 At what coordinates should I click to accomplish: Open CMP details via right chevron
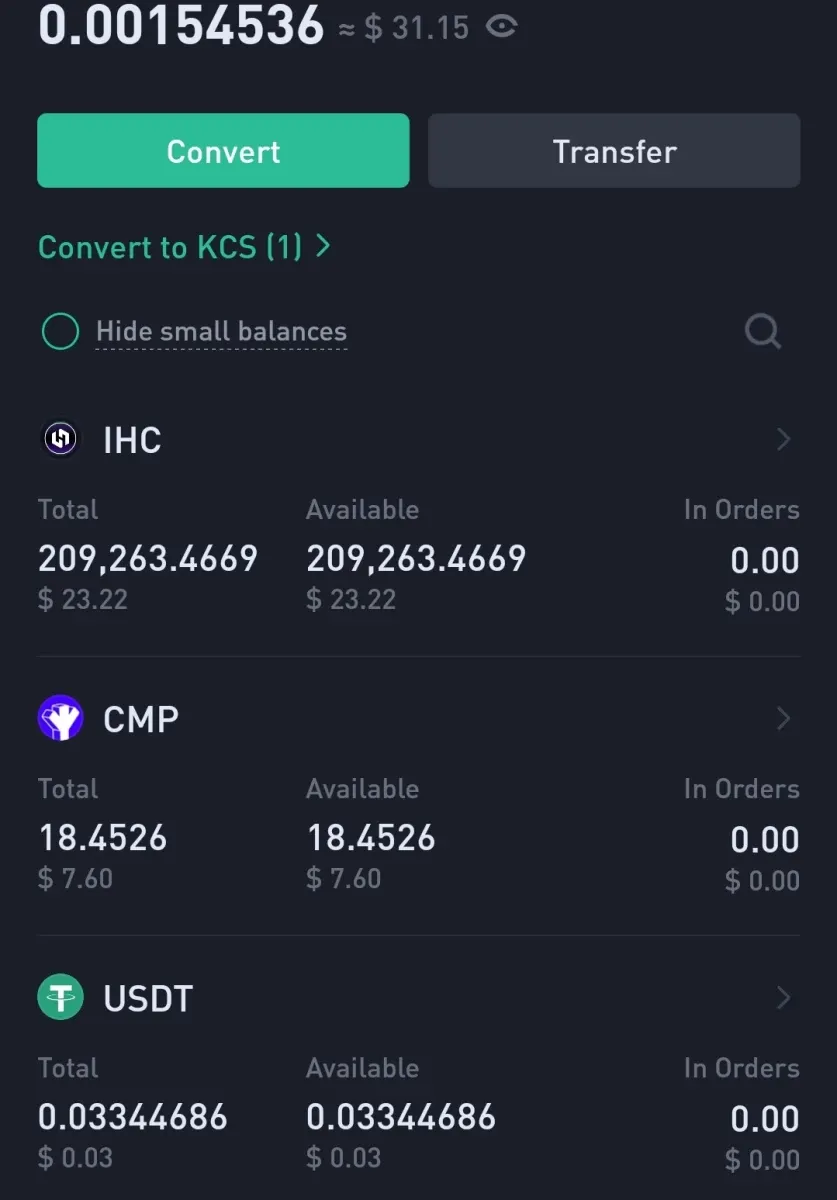(784, 718)
